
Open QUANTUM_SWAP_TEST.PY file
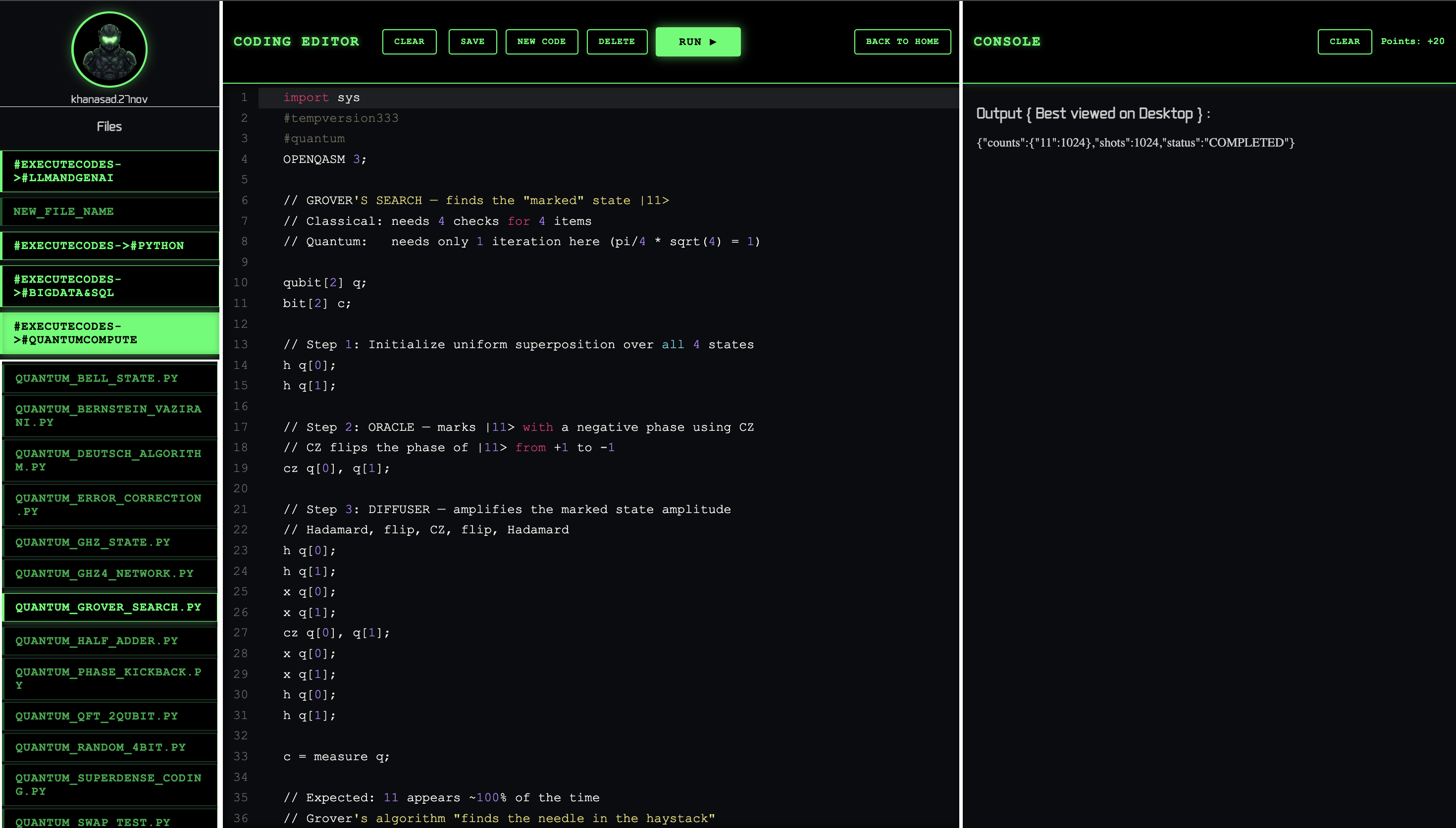pos(110,819)
